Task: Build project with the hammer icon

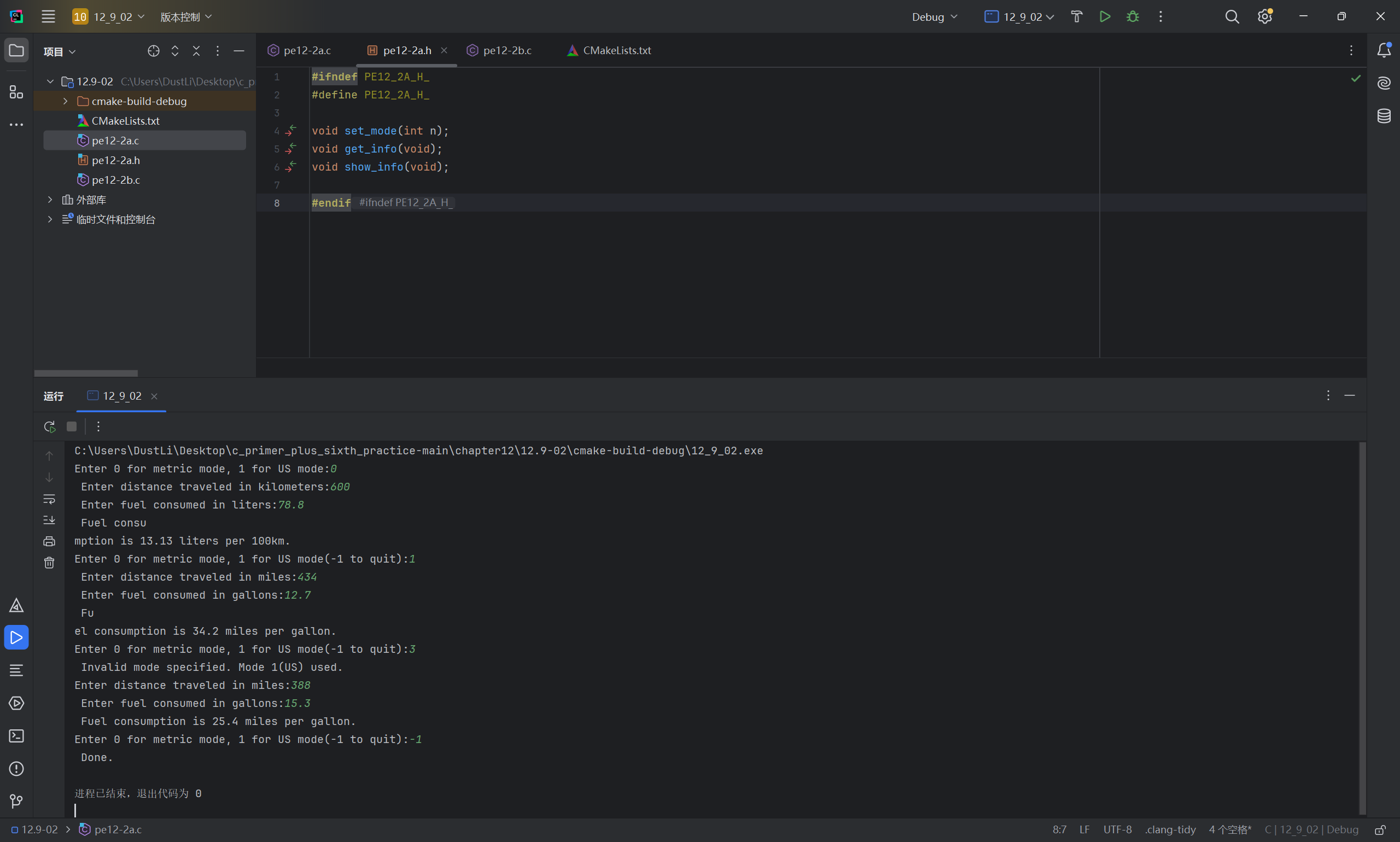Action: pyautogui.click(x=1077, y=16)
